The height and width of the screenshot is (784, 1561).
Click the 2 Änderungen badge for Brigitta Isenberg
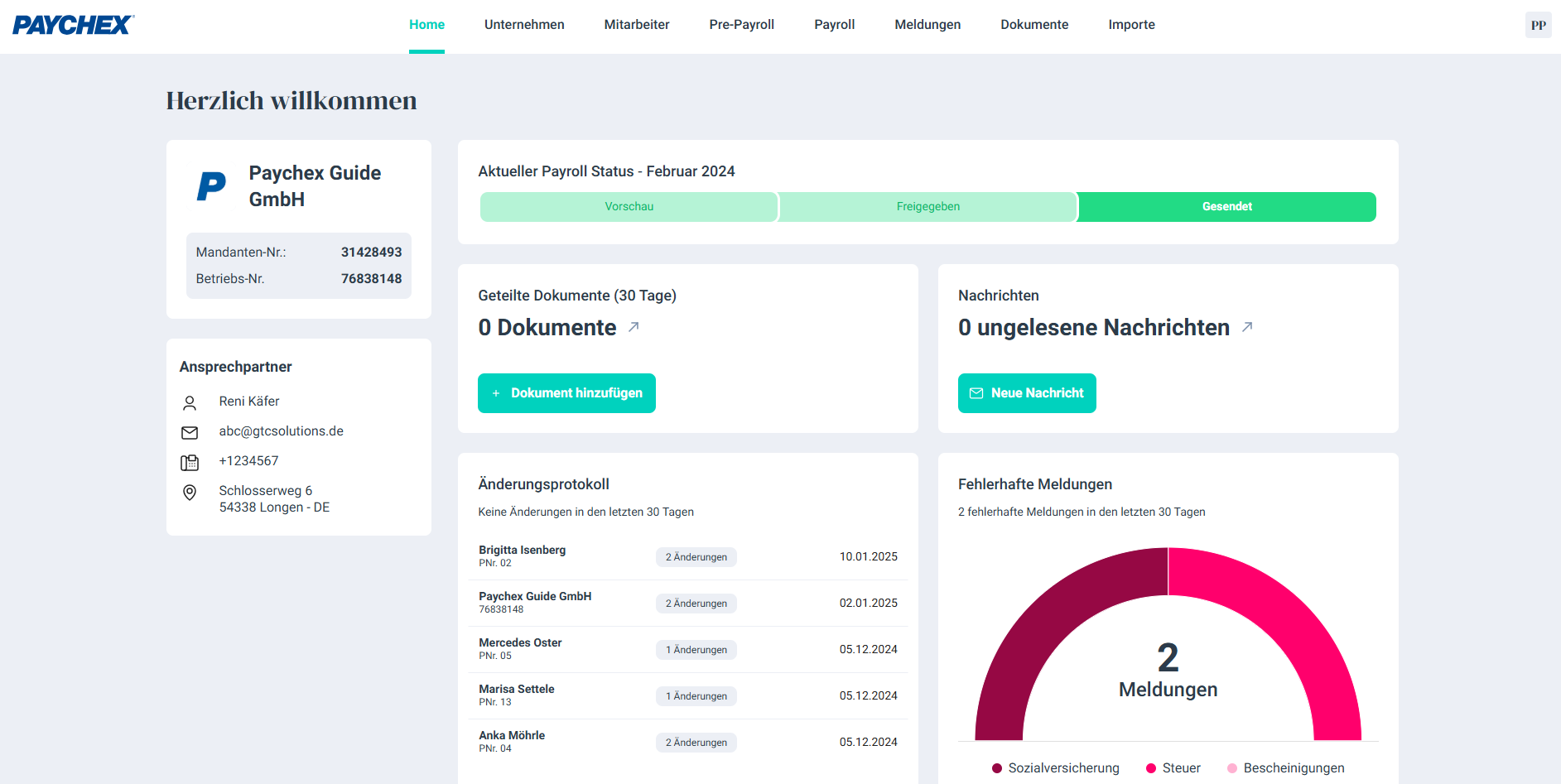pos(696,557)
